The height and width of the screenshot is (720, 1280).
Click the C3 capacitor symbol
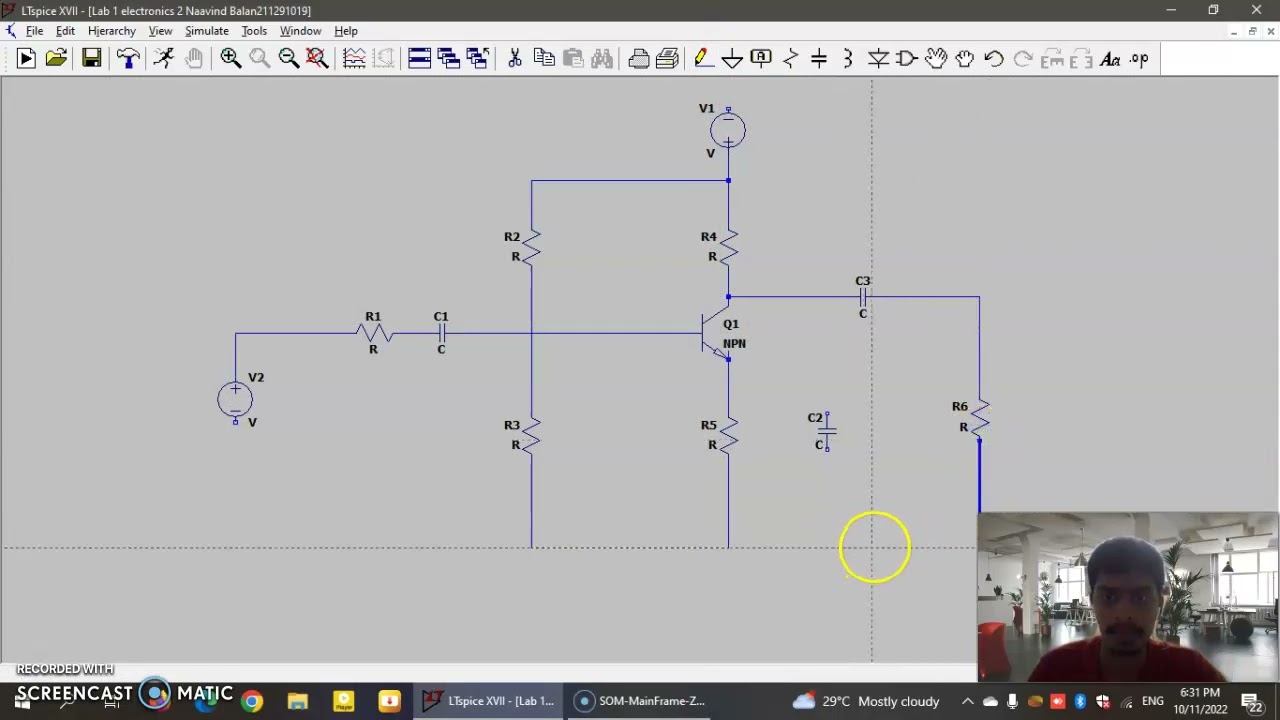862,297
